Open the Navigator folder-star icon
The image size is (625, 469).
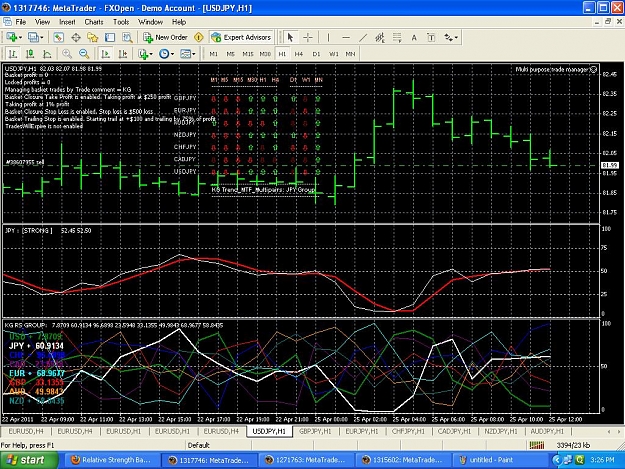[93, 37]
